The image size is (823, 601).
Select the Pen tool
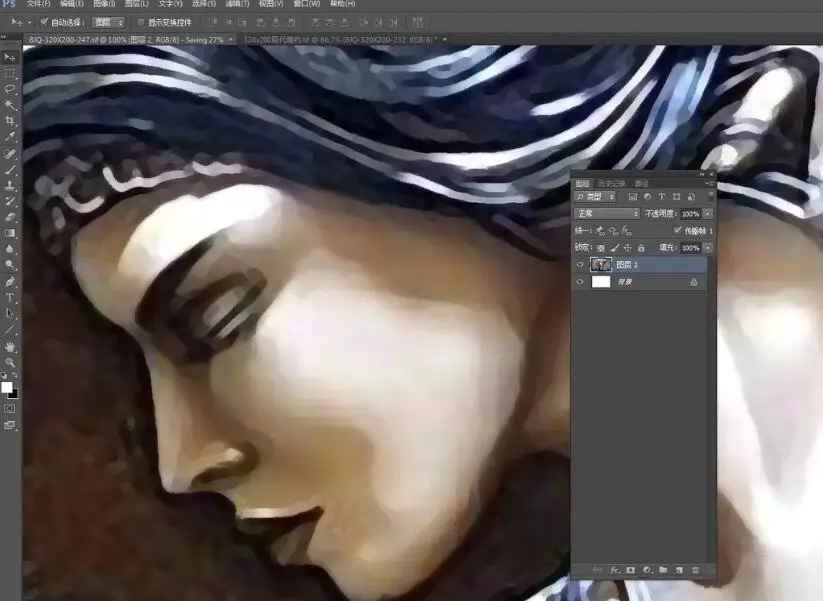(10, 282)
